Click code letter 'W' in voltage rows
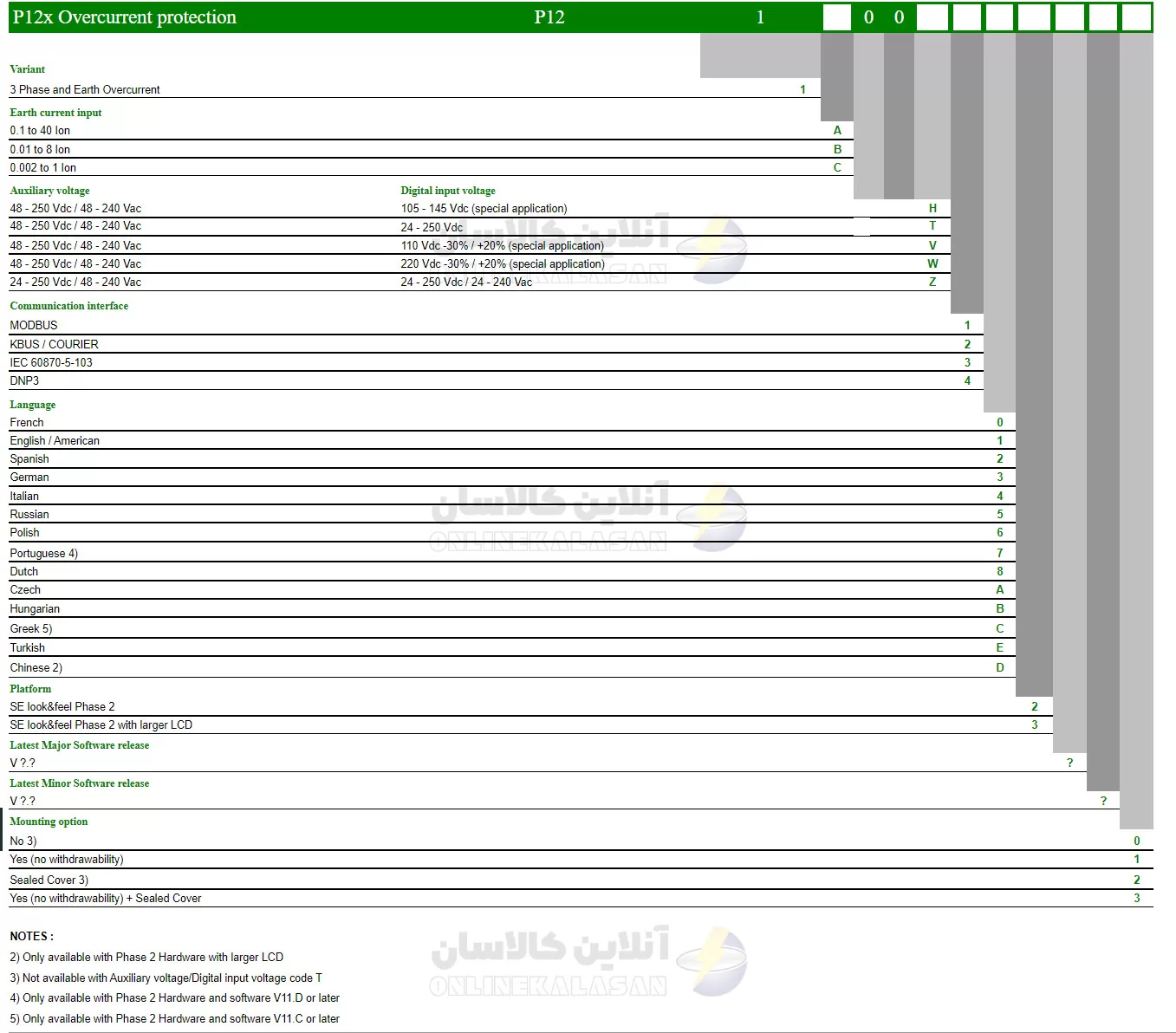Screen dimensions: 1176x1033 point(932,263)
